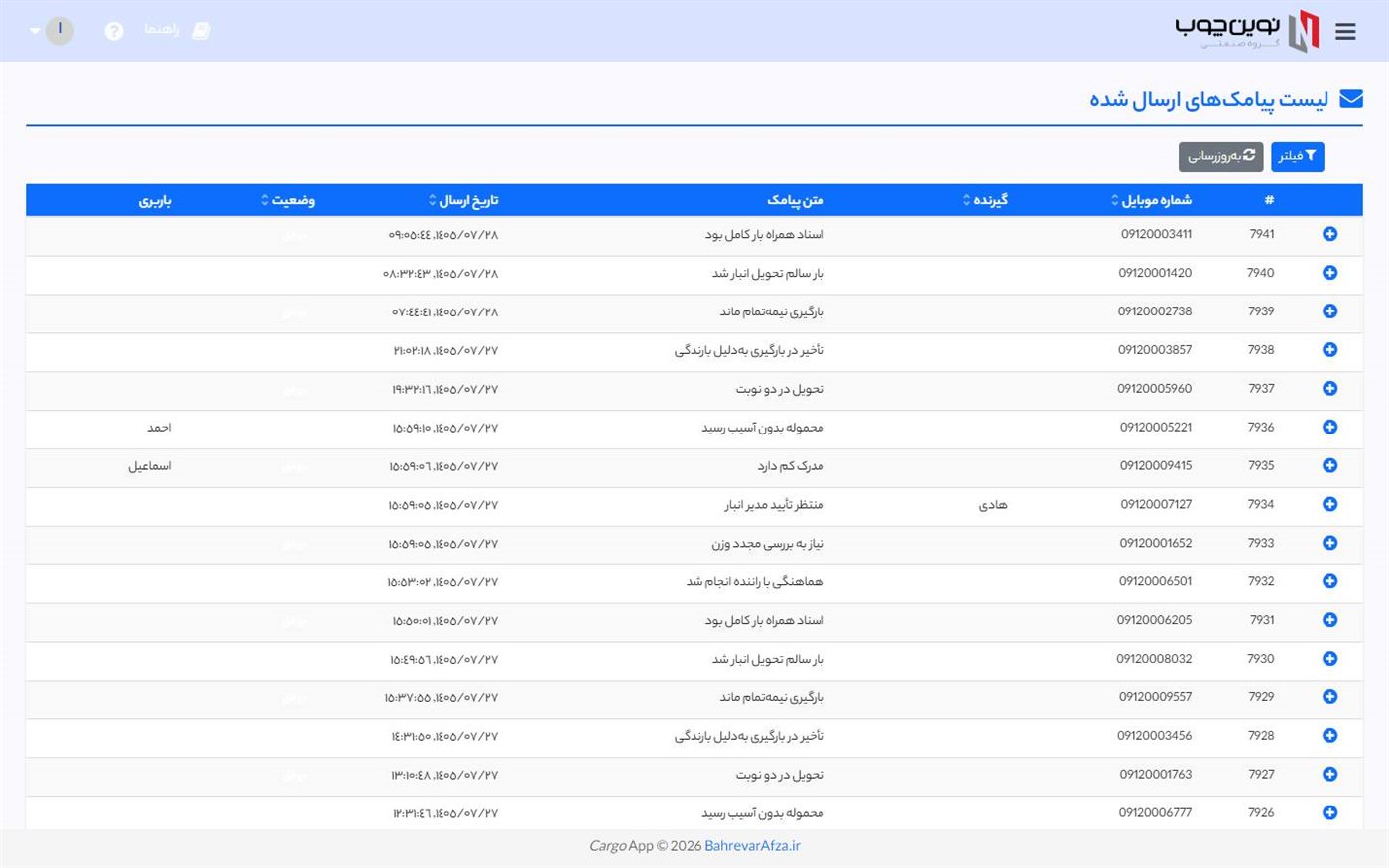
Task: Expand row 7929 plus icon
Action: click(1329, 697)
